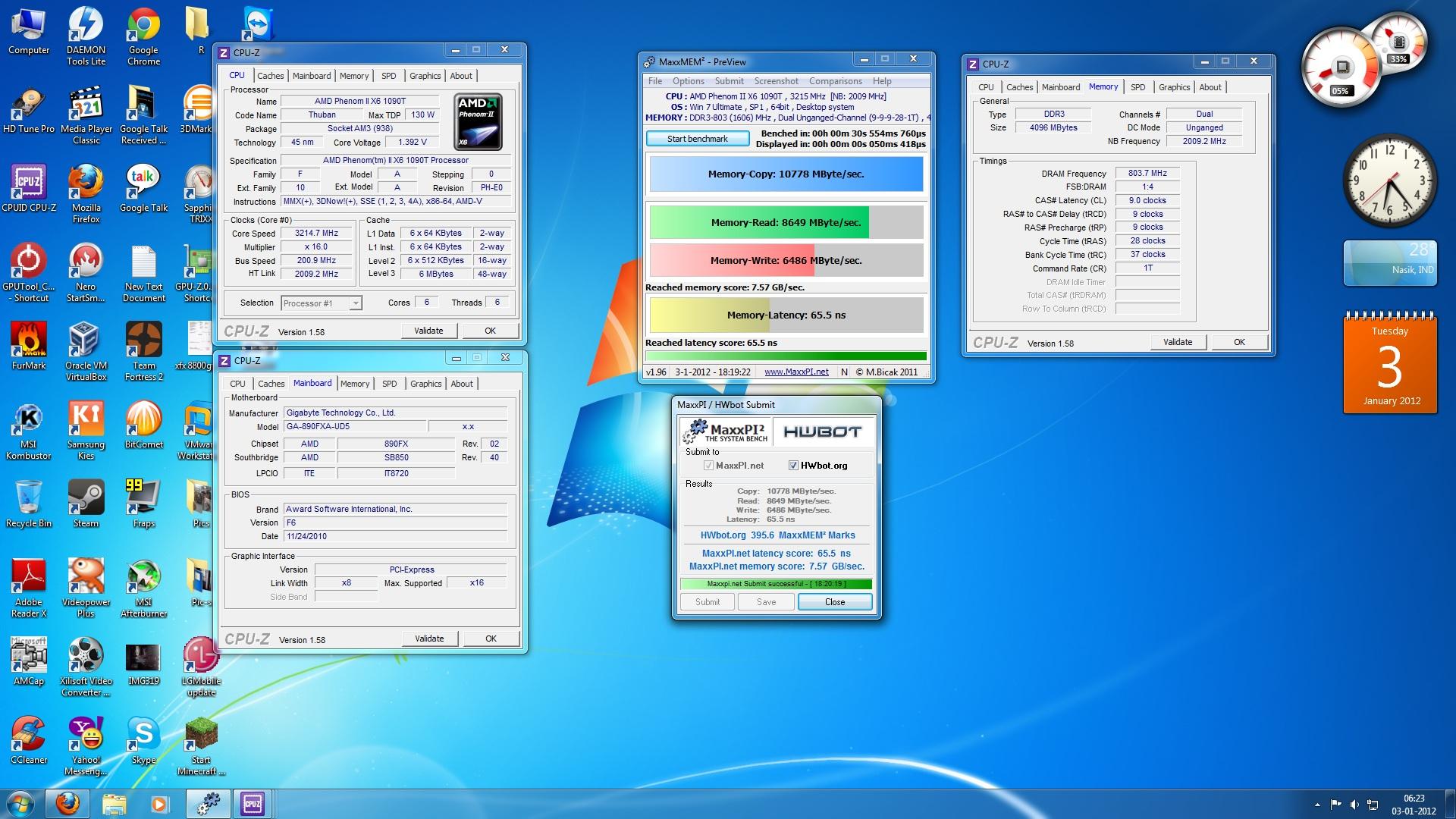
Task: Close the HWbot Submit dialog
Action: (x=835, y=602)
